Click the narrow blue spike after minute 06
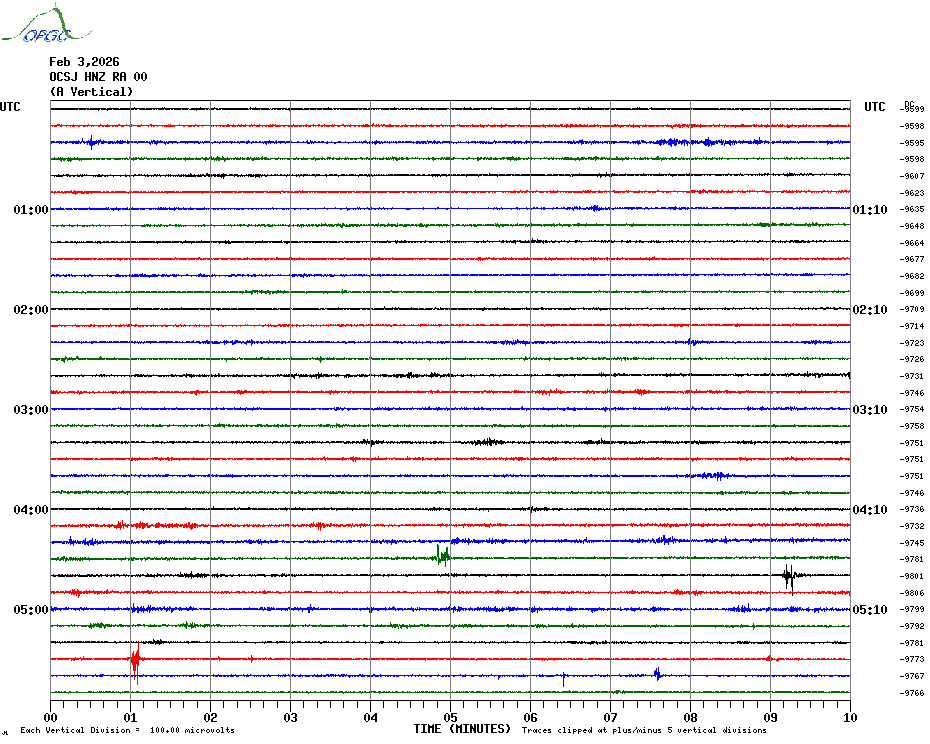The image size is (930, 744). pos(563,679)
